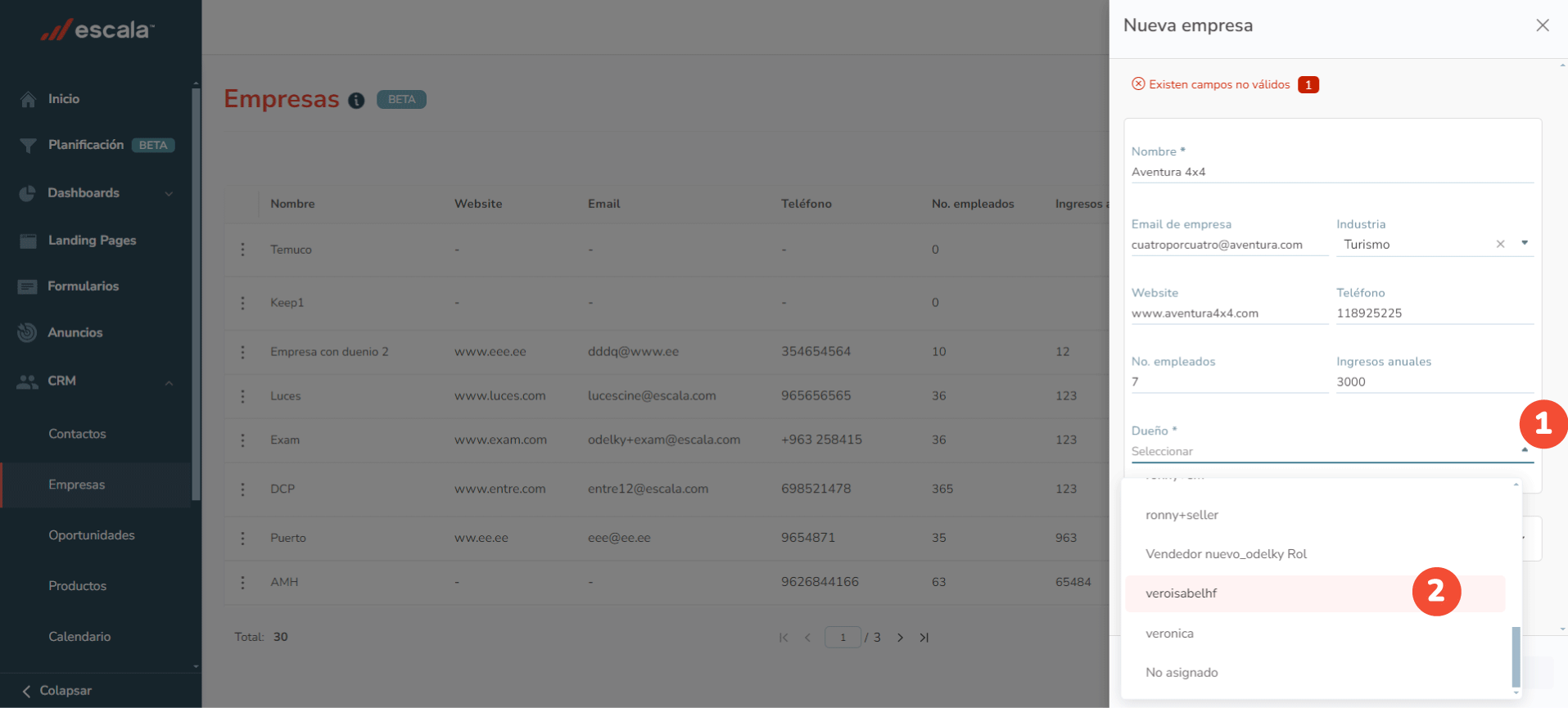Open the Industria dropdown arrow
Viewport: 1568px width, 708px height.
click(x=1524, y=243)
